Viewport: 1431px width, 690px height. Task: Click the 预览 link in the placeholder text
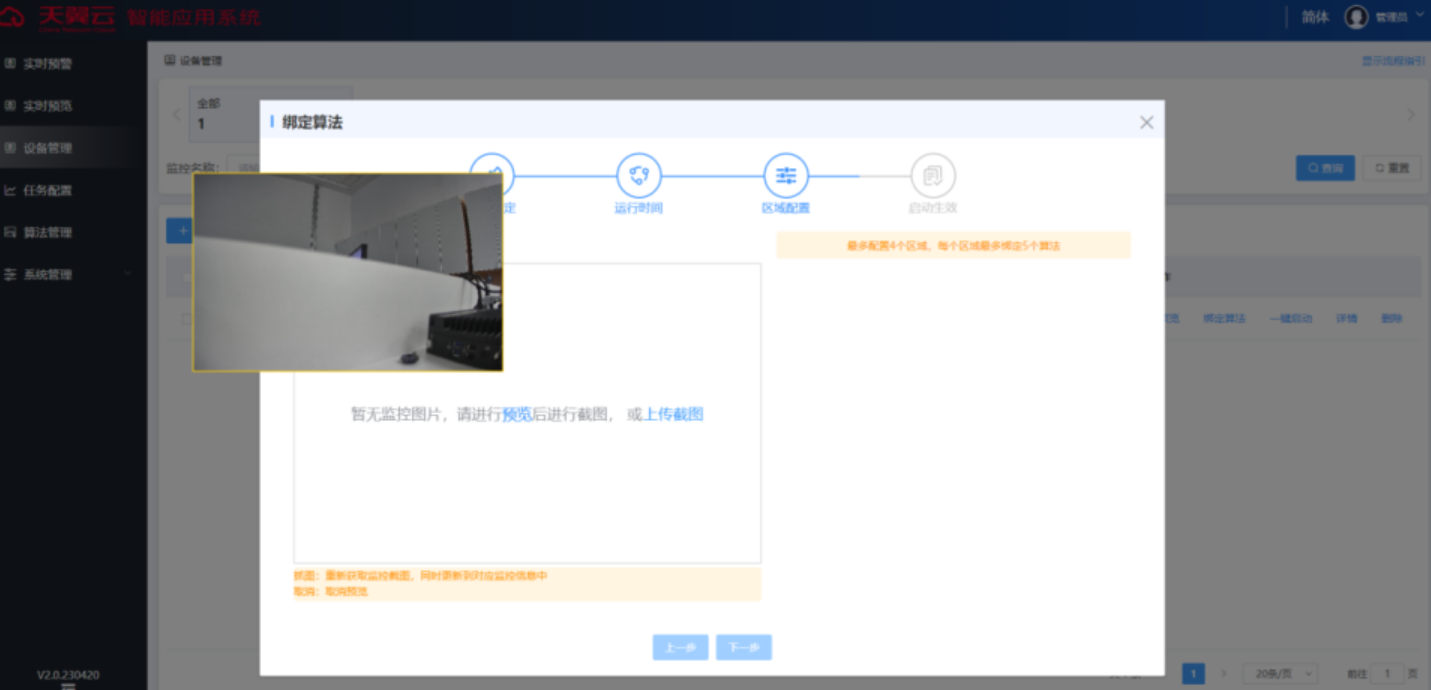[x=517, y=414]
